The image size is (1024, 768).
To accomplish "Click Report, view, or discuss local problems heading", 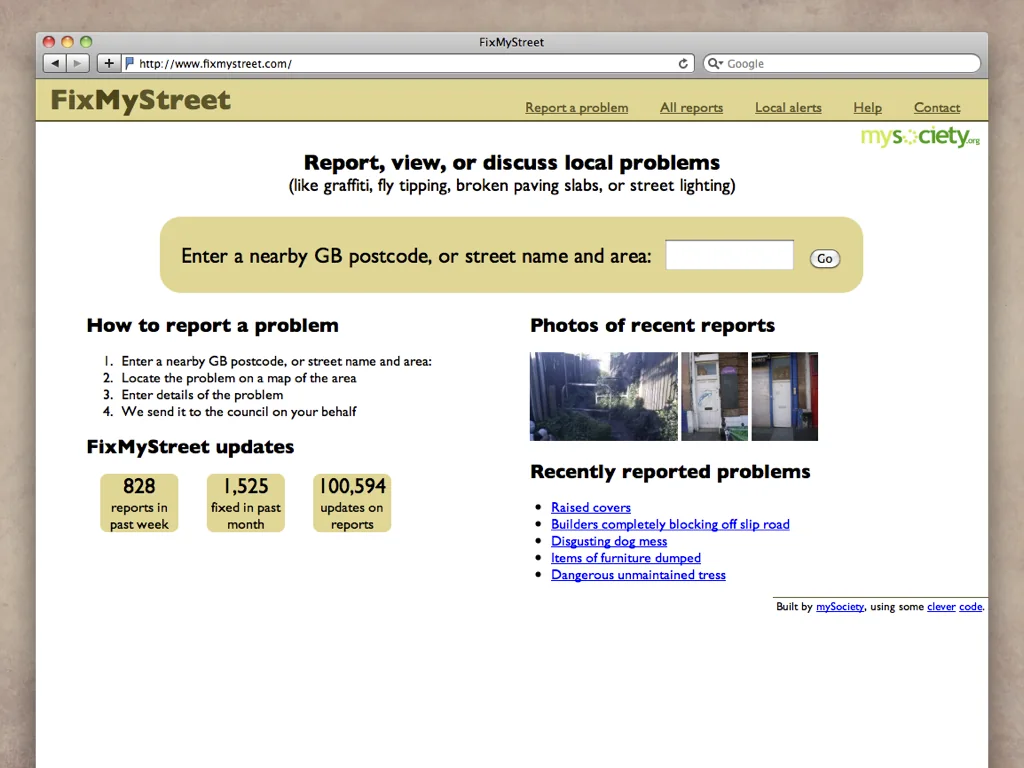I will 512,162.
